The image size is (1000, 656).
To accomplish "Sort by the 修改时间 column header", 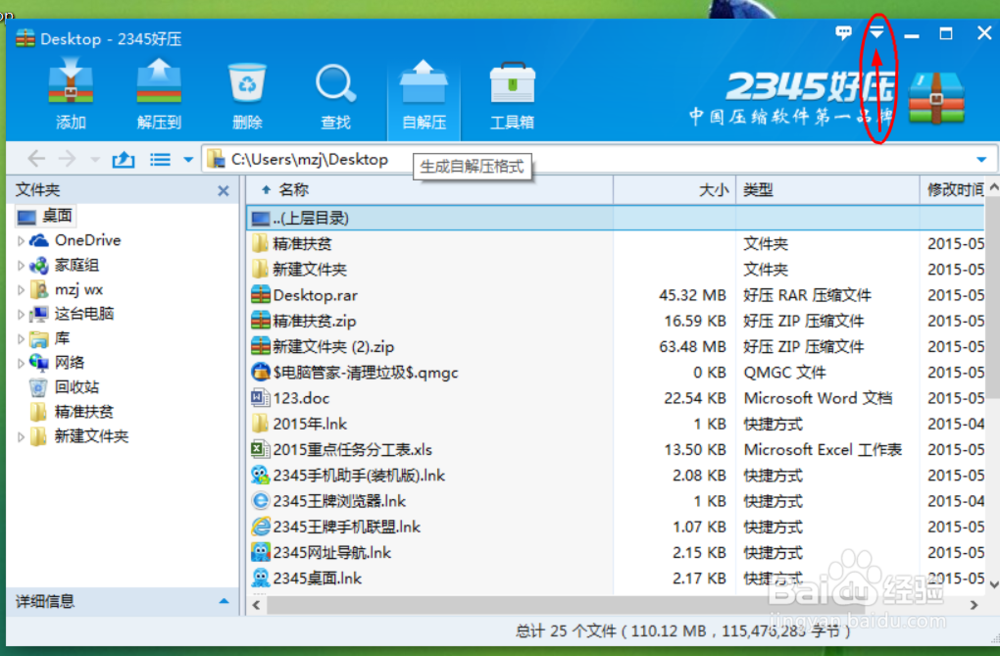I will [953, 189].
